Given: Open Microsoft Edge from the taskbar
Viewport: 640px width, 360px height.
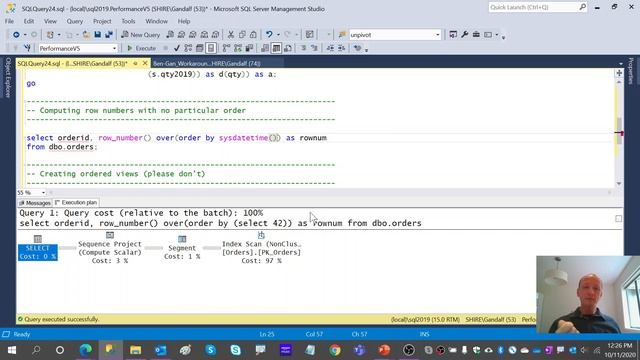Looking at the screenshot, I should (x=86, y=350).
